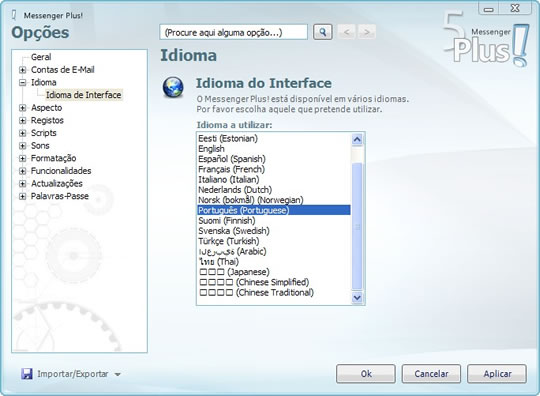Viewport: 540px width, 396px height.
Task: Click the Importar/Exportar button label
Action: [73, 374]
